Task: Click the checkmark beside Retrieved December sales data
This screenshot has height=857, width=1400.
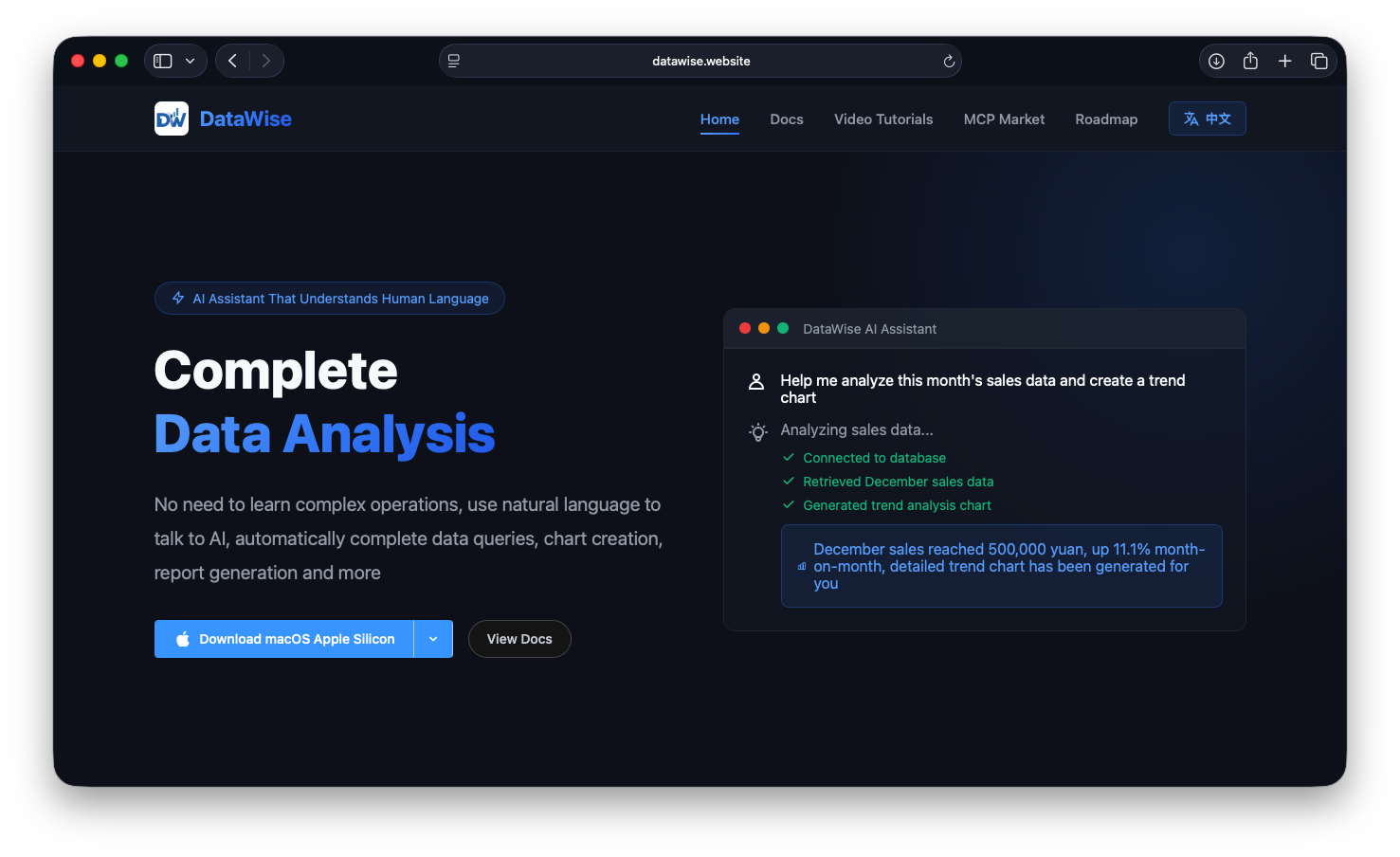Action: click(789, 481)
